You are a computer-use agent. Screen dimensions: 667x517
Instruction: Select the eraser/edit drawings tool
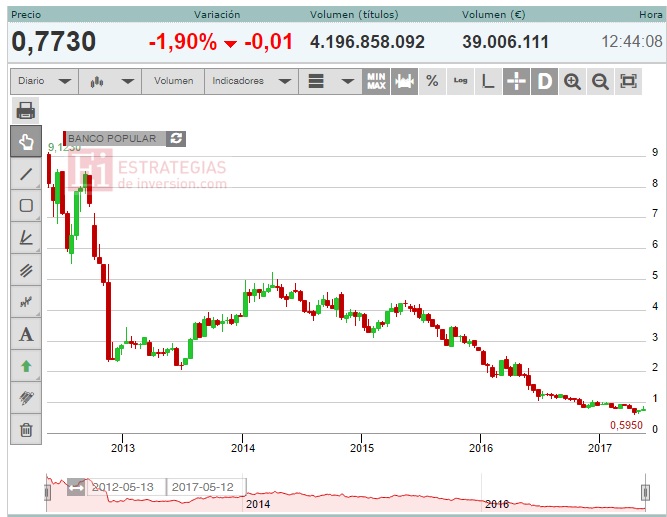[26, 398]
